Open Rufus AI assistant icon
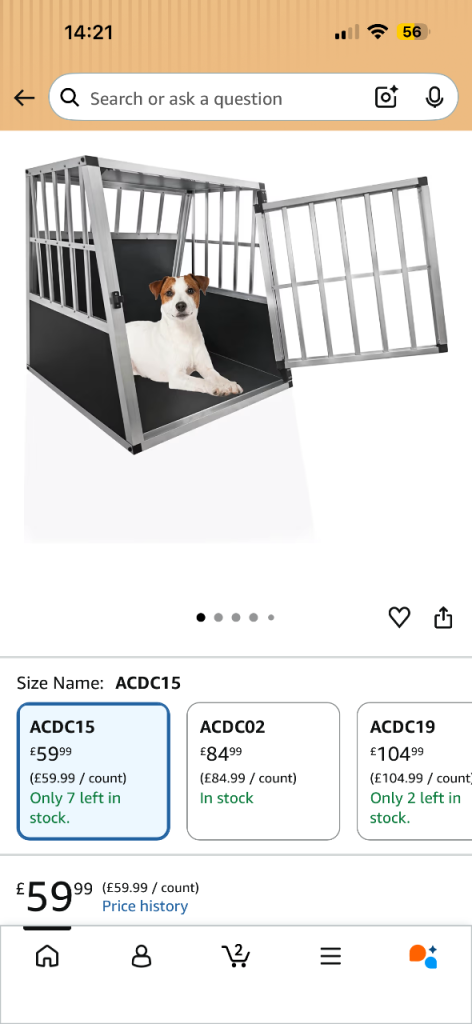 (423, 956)
